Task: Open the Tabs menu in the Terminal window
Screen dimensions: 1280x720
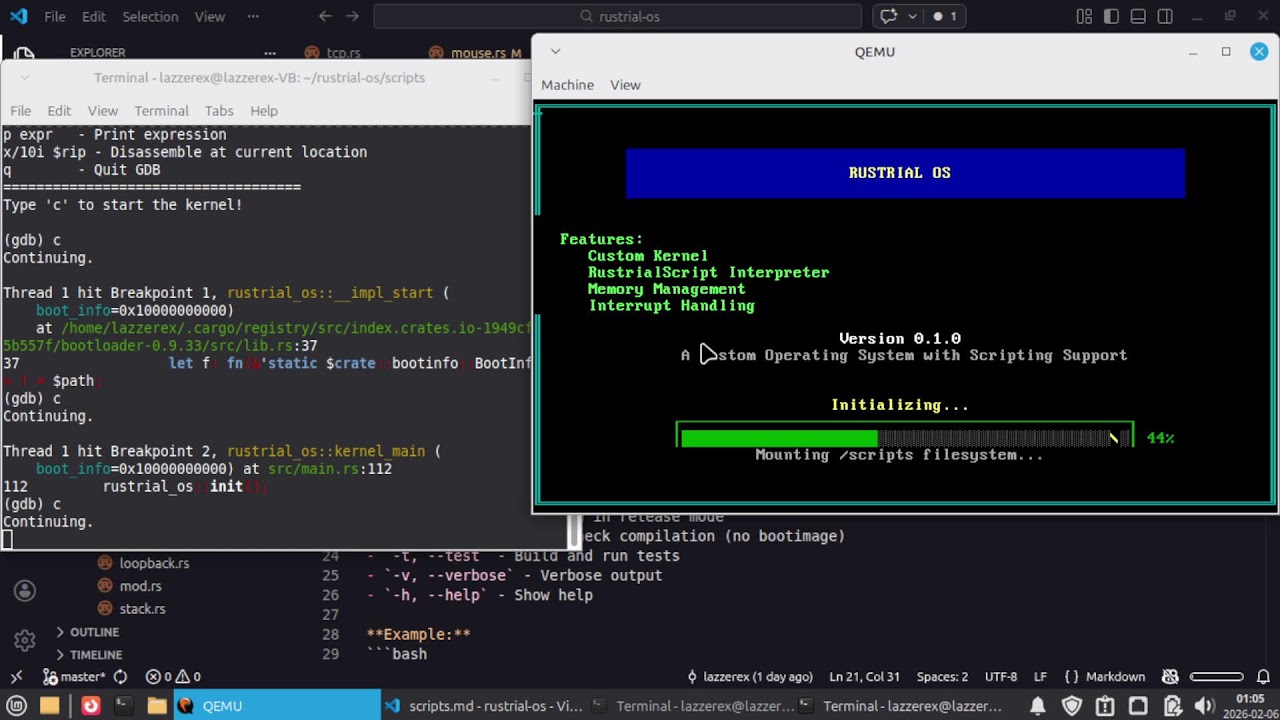Action: [x=219, y=111]
